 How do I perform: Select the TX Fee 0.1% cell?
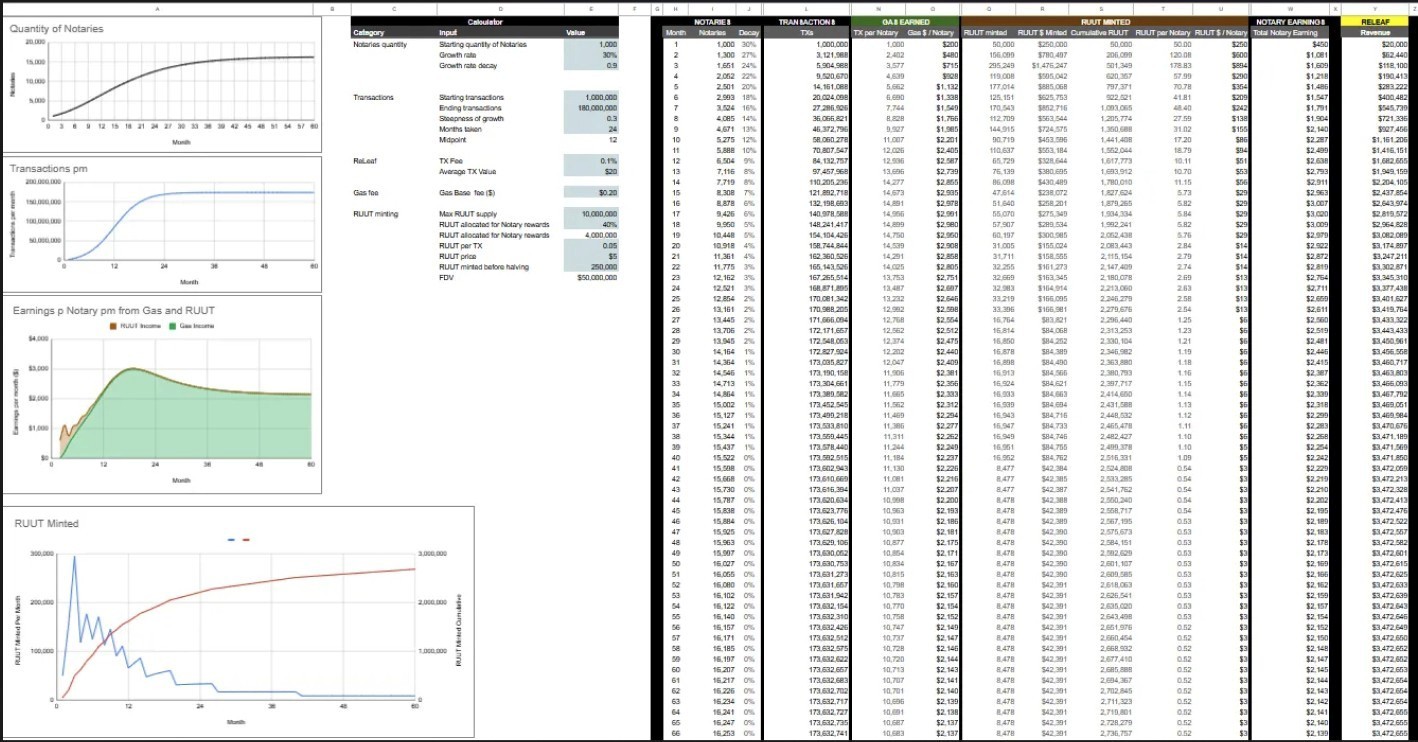[x=591, y=160]
